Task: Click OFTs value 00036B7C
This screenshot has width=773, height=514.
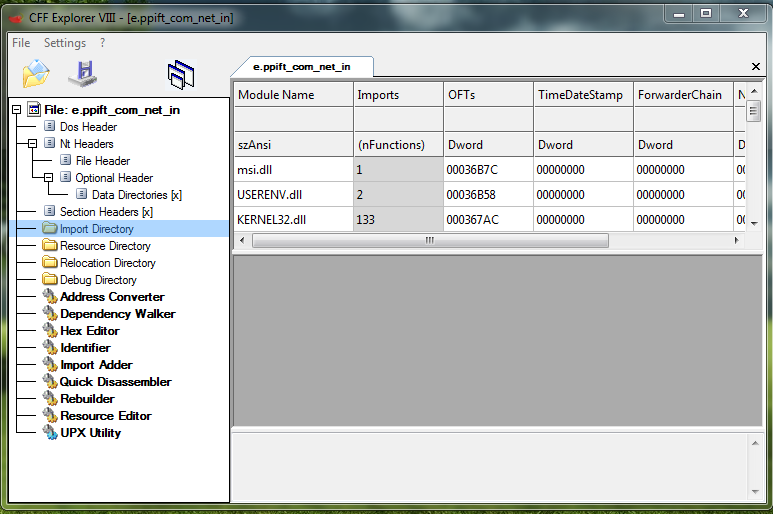Action: pyautogui.click(x=489, y=170)
